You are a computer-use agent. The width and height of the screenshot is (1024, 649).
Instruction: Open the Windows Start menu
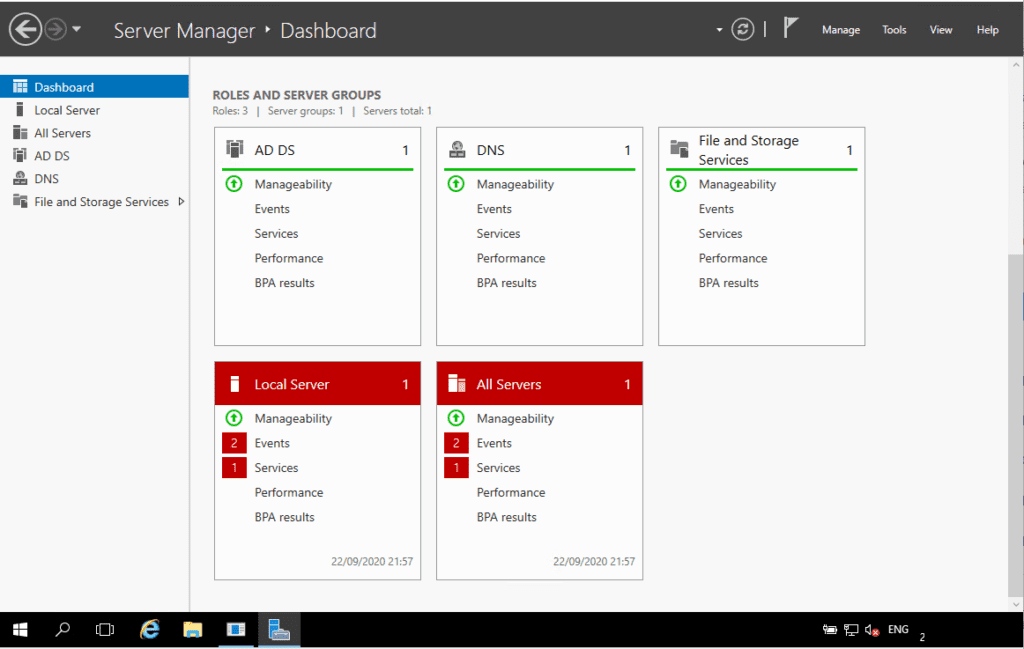click(x=20, y=629)
